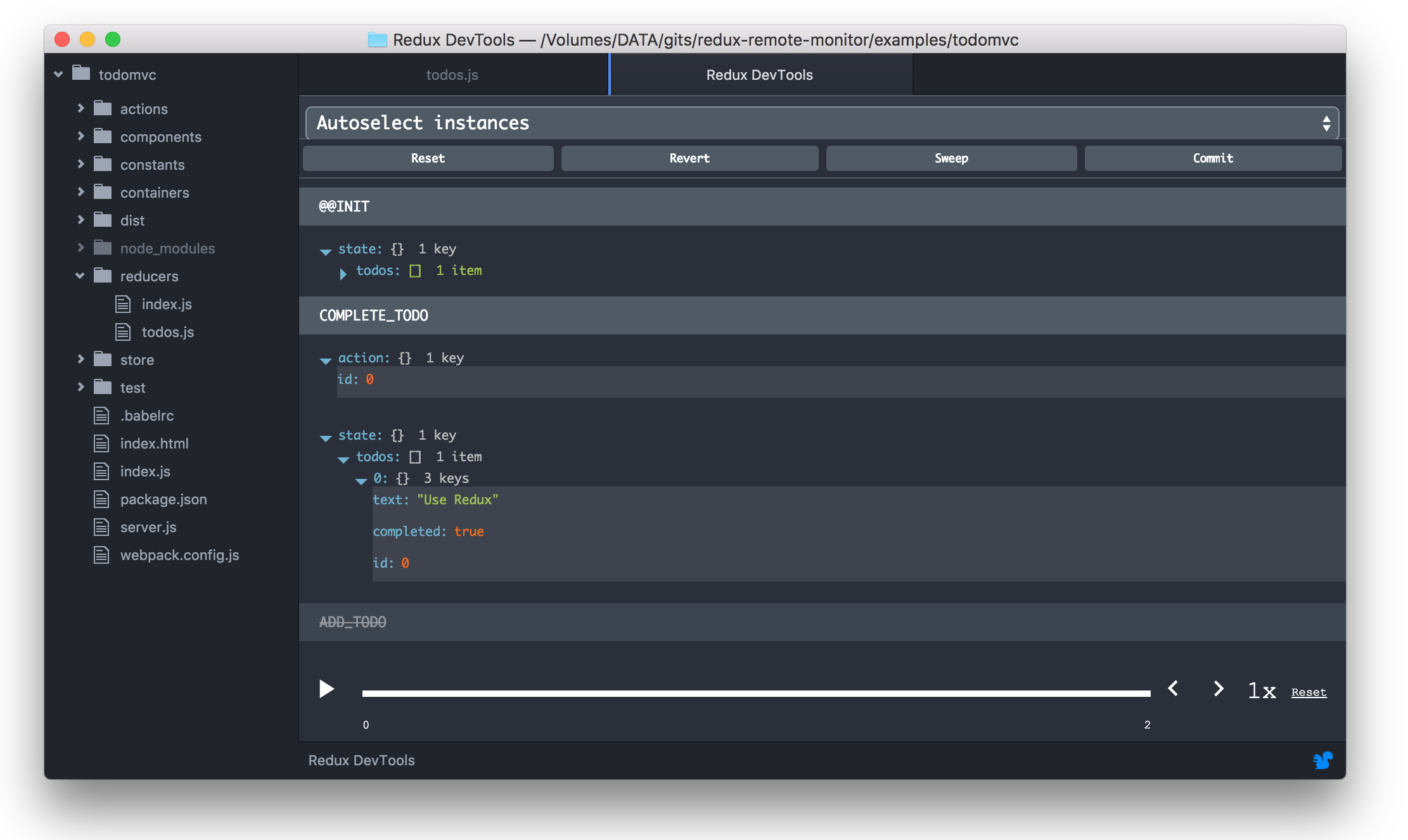Click the title bar folder icon

[x=378, y=40]
